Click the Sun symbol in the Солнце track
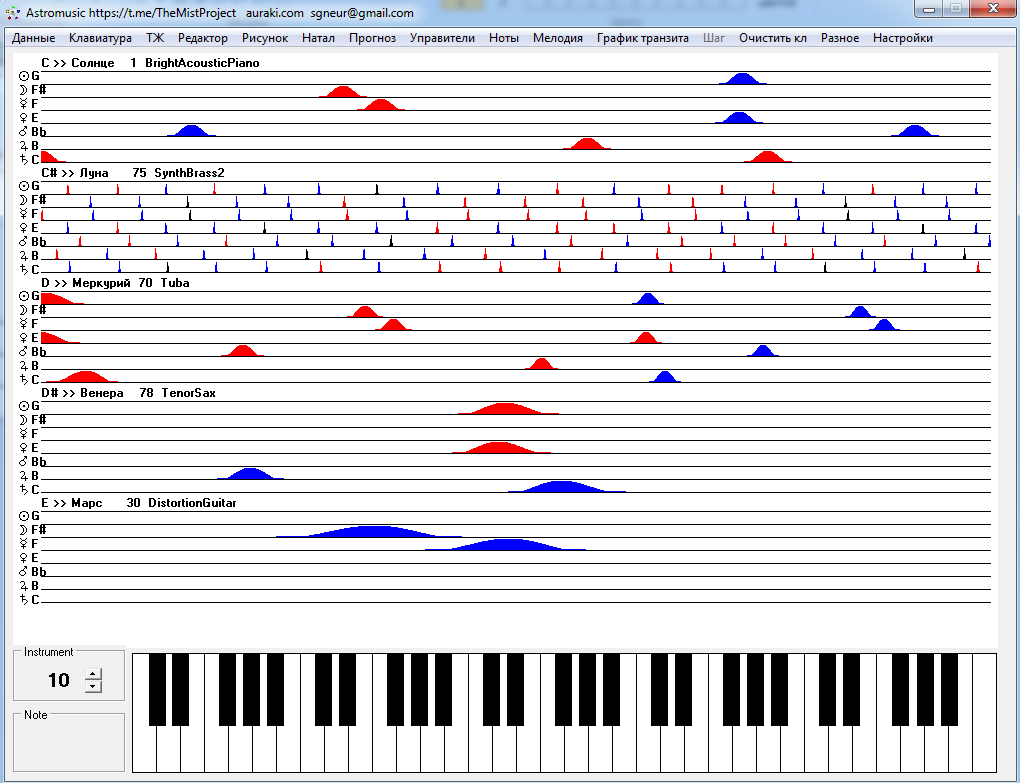The height and width of the screenshot is (783, 1020). point(24,76)
